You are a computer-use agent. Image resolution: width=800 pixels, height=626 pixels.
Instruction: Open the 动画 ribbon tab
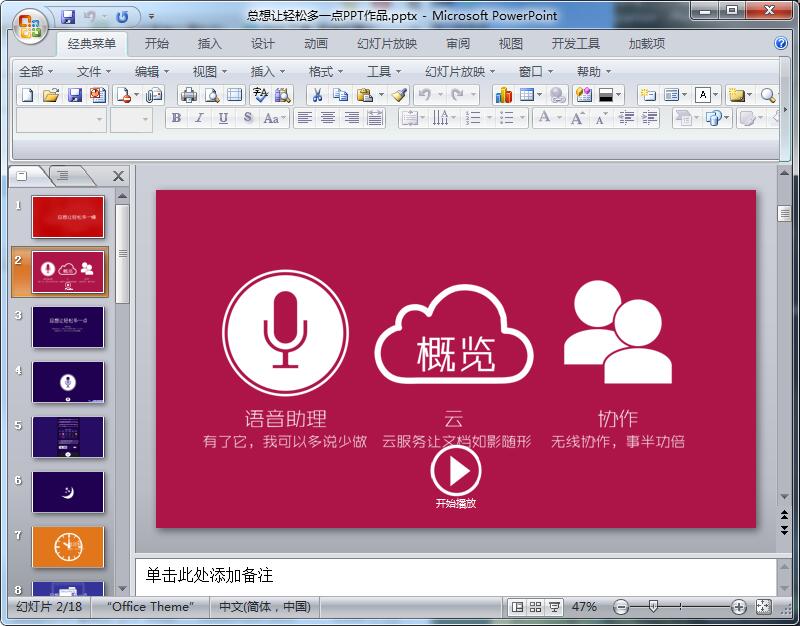[x=316, y=44]
